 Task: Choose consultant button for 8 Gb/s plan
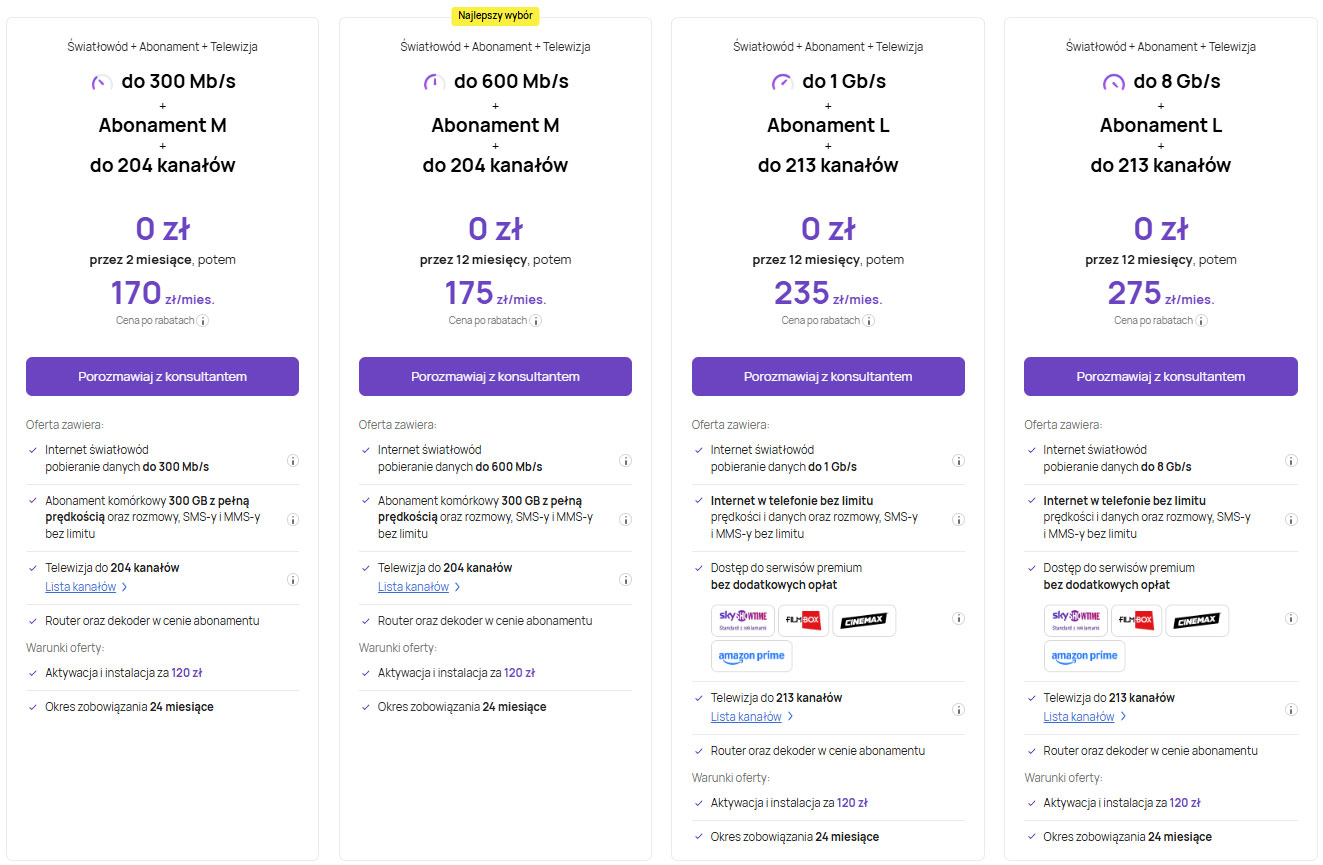click(1160, 377)
